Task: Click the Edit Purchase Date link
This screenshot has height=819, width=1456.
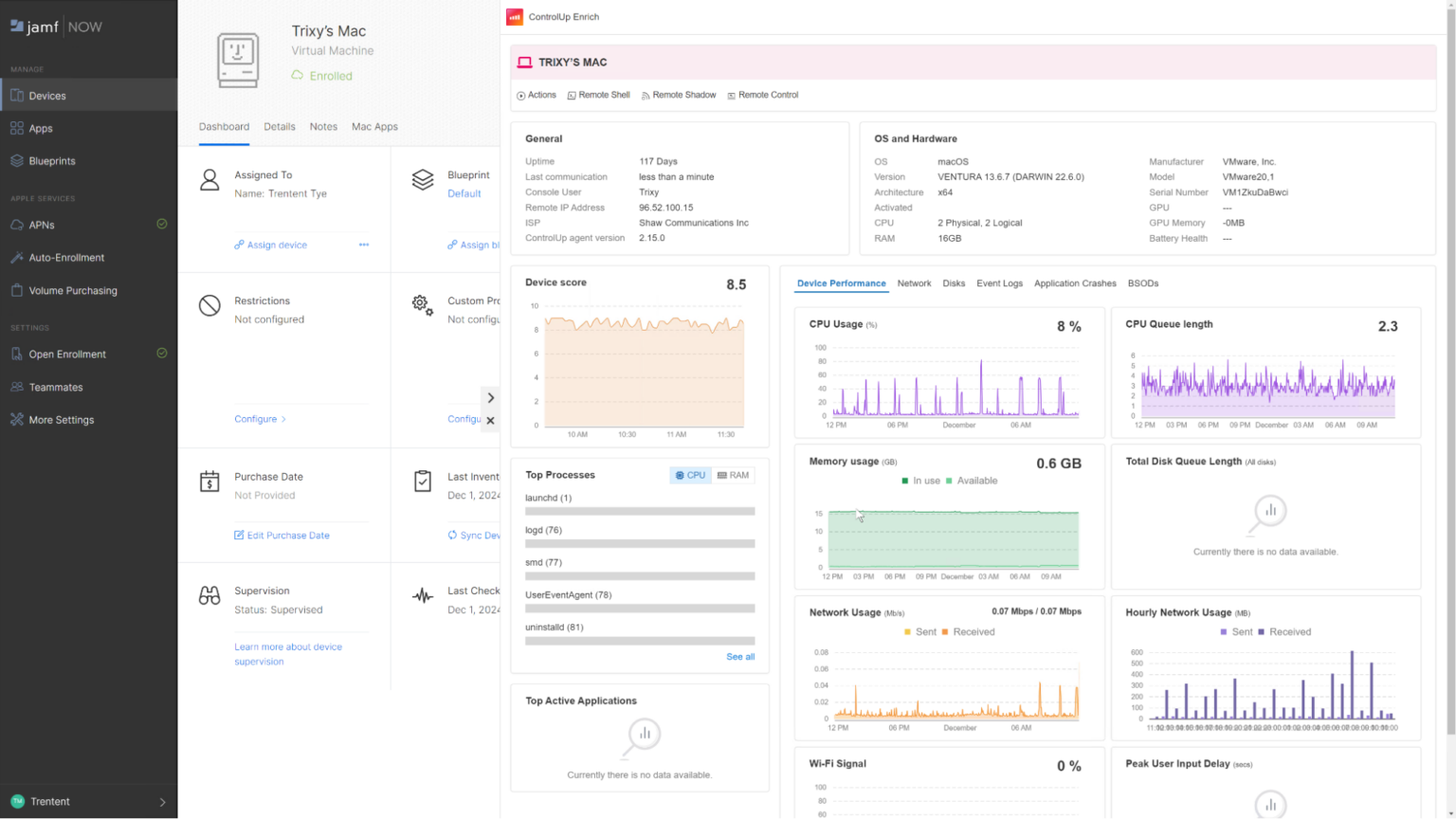Action: [x=282, y=535]
